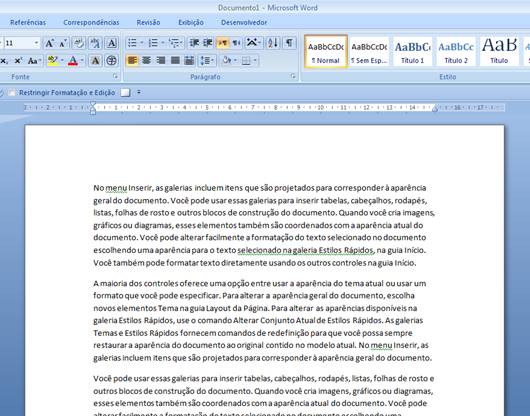
Task: Click the underlined word "menu" in first line
Action: [116, 188]
